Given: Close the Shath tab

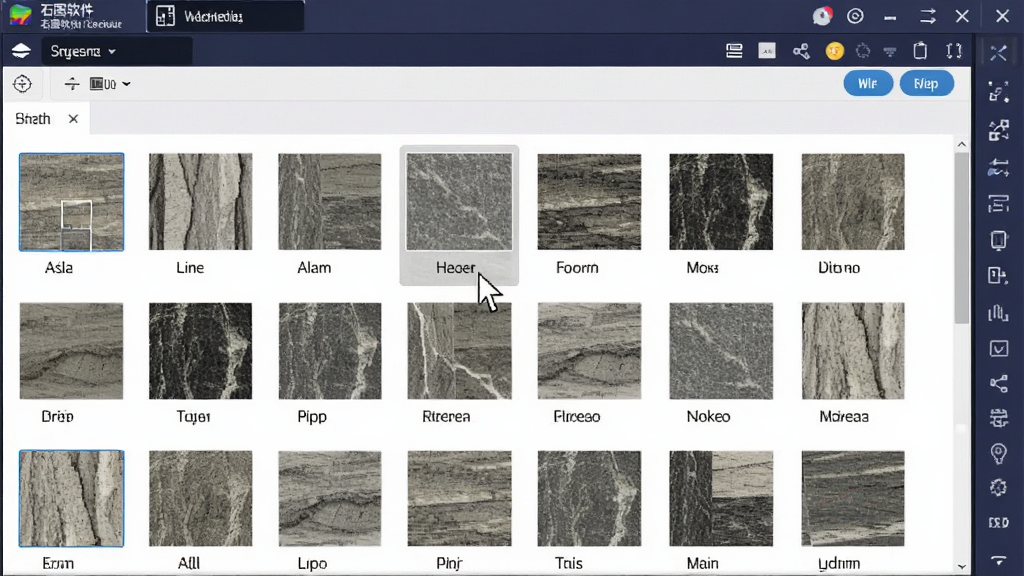Looking at the screenshot, I should coord(73,119).
